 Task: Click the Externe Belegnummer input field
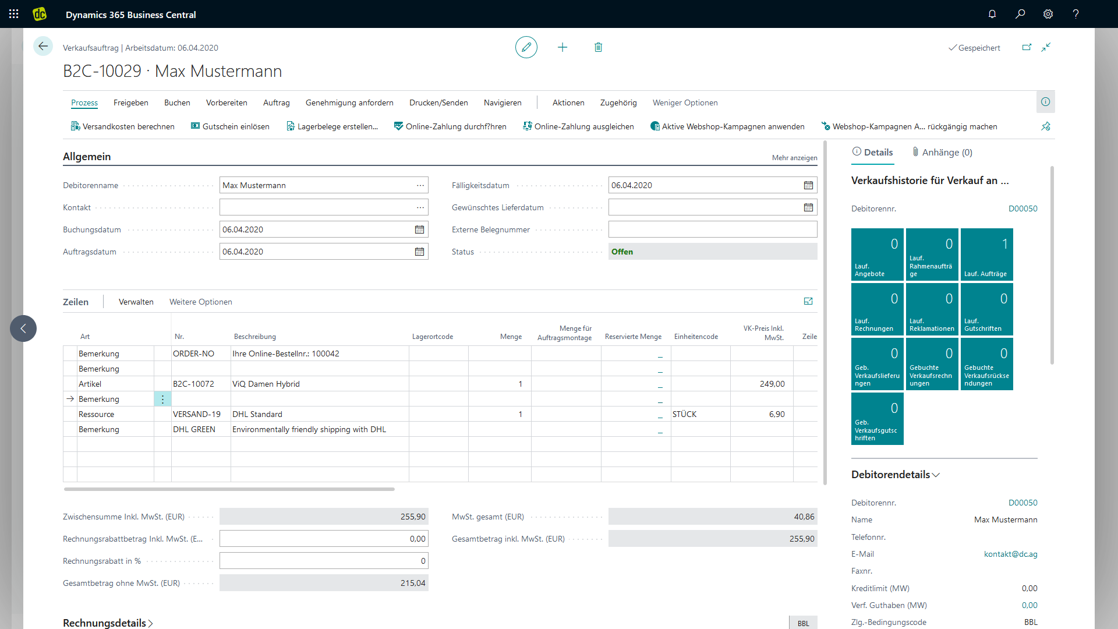tap(712, 230)
